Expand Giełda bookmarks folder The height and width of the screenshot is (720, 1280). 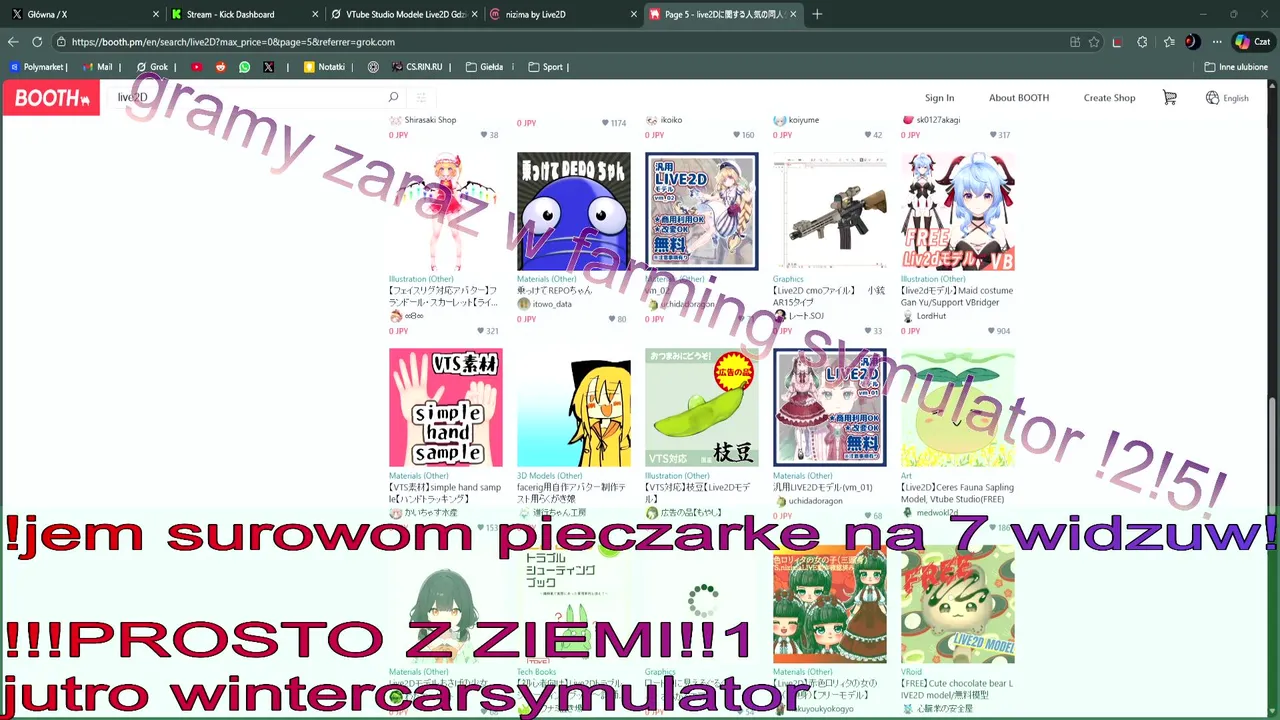tap(485, 67)
